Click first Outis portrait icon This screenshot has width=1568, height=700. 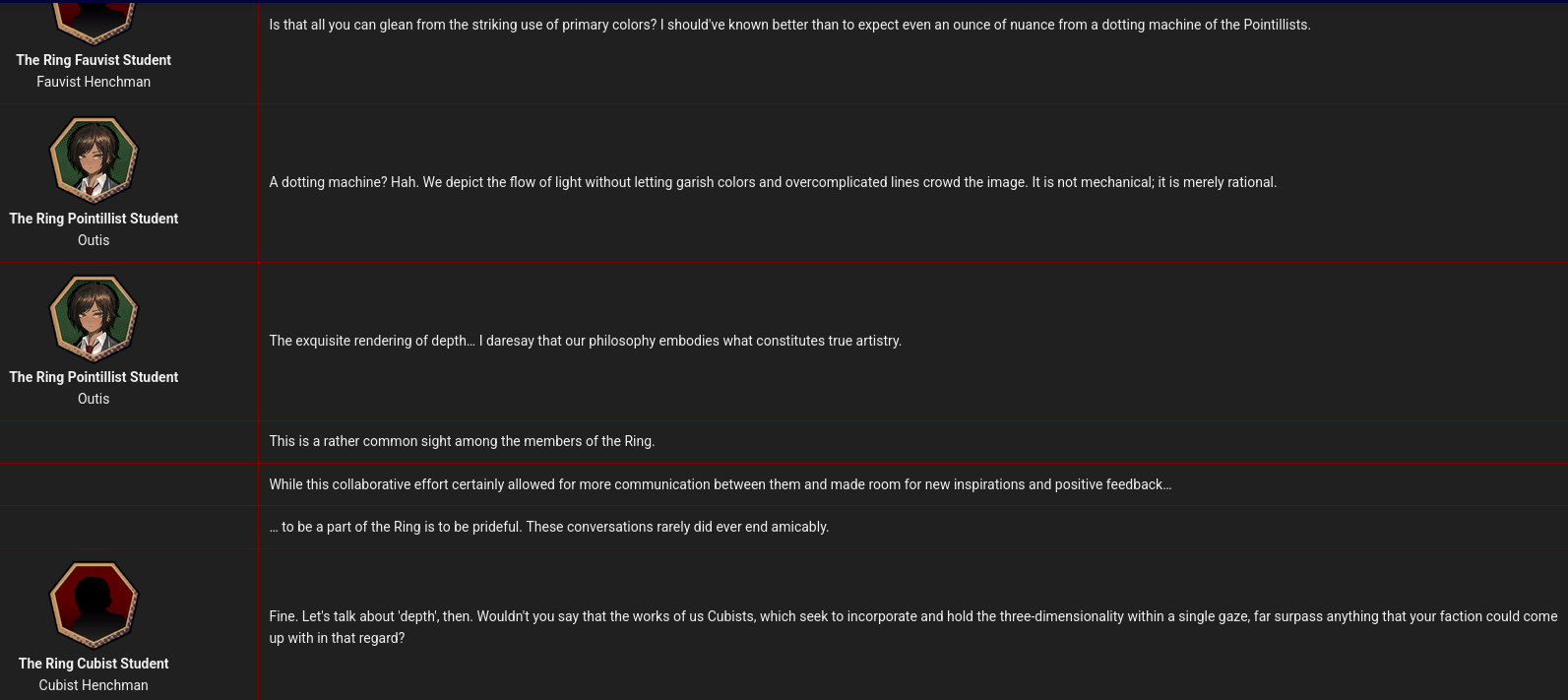(x=94, y=159)
